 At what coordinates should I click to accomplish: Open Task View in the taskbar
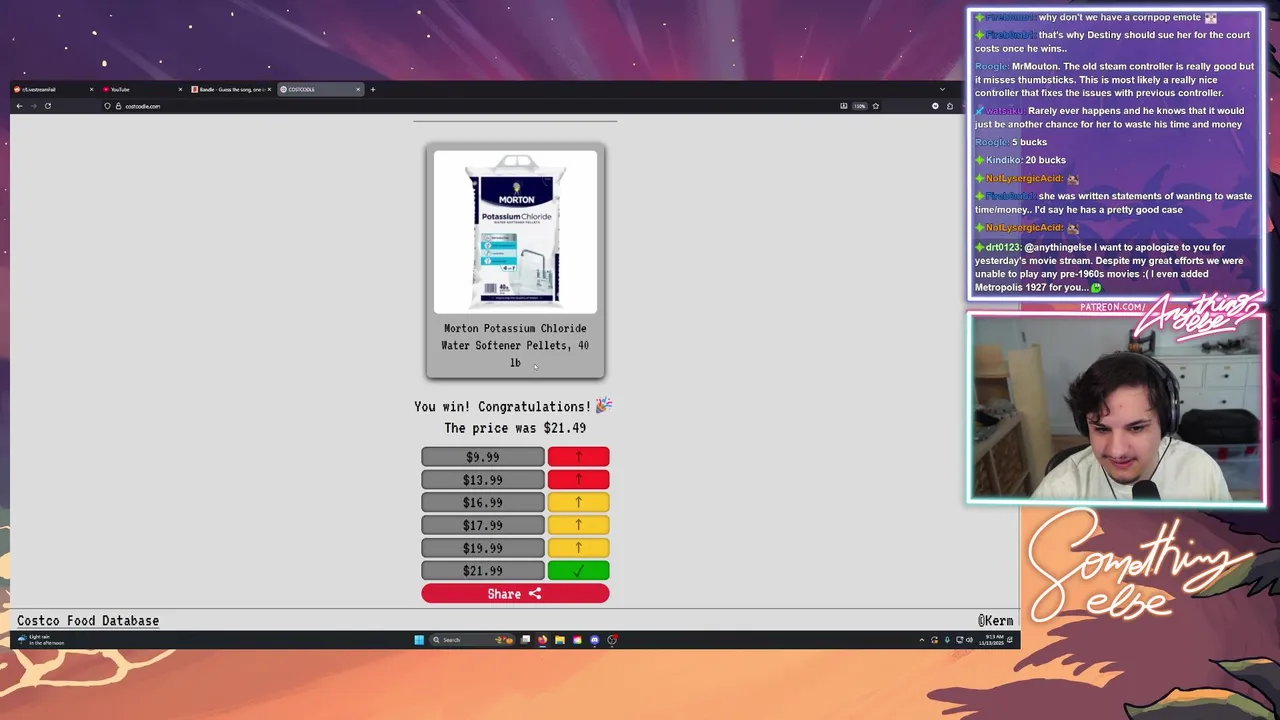click(525, 640)
